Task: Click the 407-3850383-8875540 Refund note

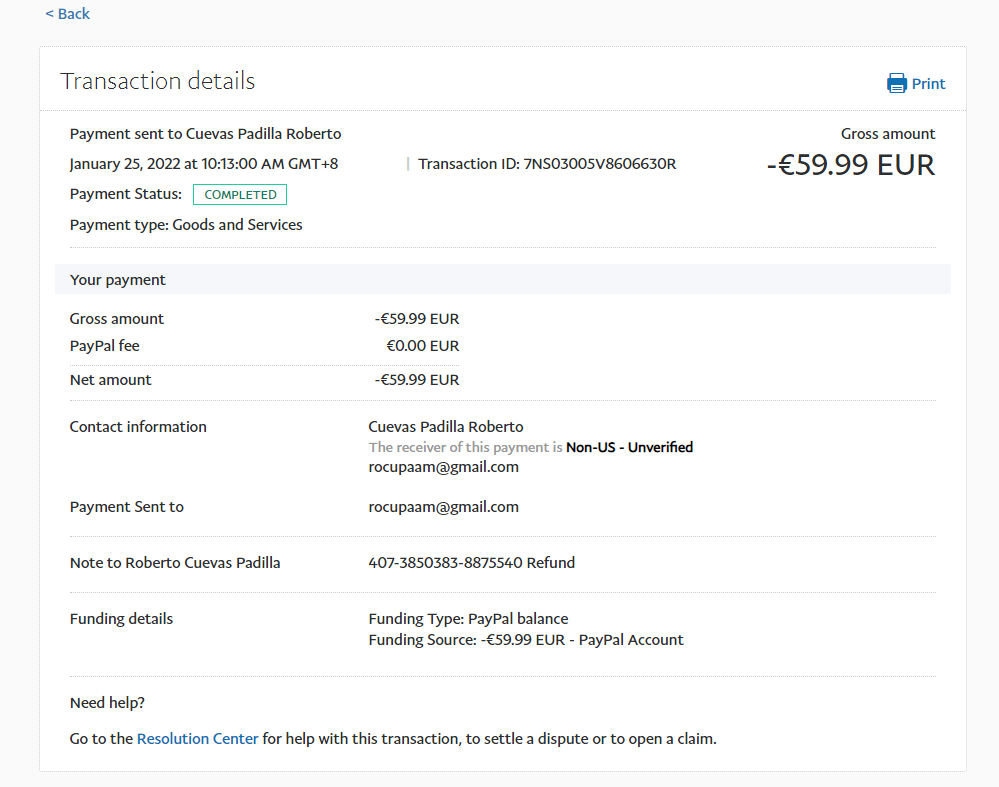Action: [471, 563]
